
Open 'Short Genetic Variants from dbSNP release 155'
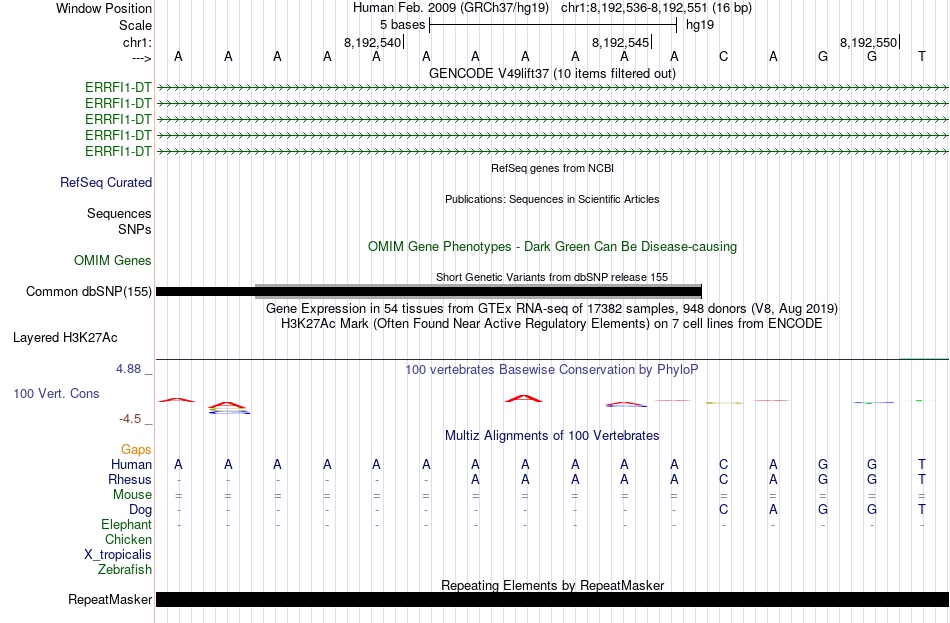[552, 277]
